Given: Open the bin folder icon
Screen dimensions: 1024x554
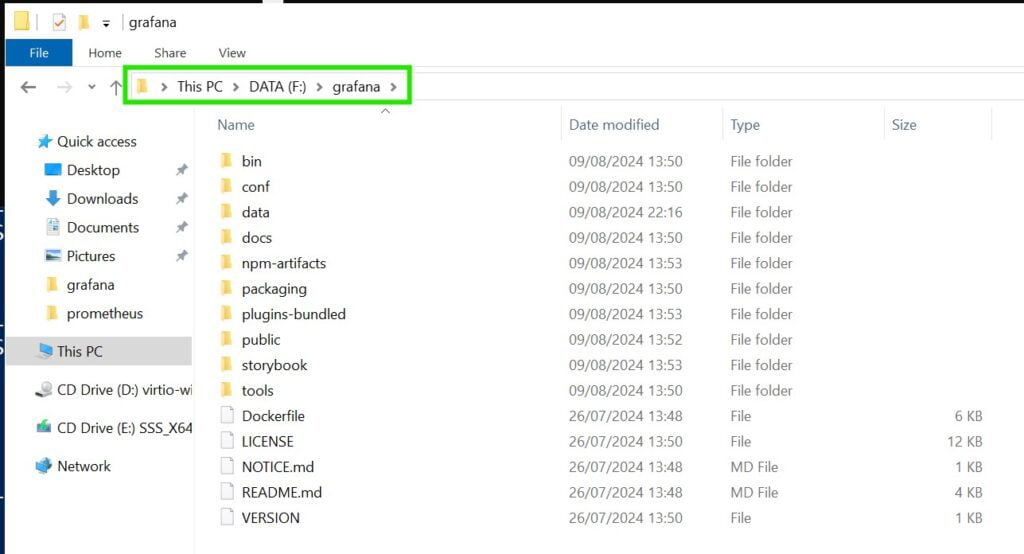Looking at the screenshot, I should point(226,161).
